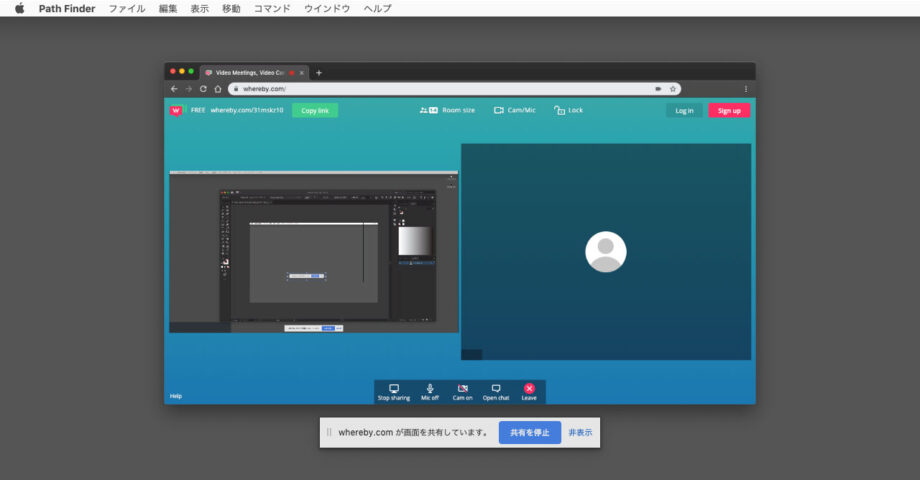Screen dimensions: 920x480
Task: Turn the microphone off
Action: tap(430, 393)
